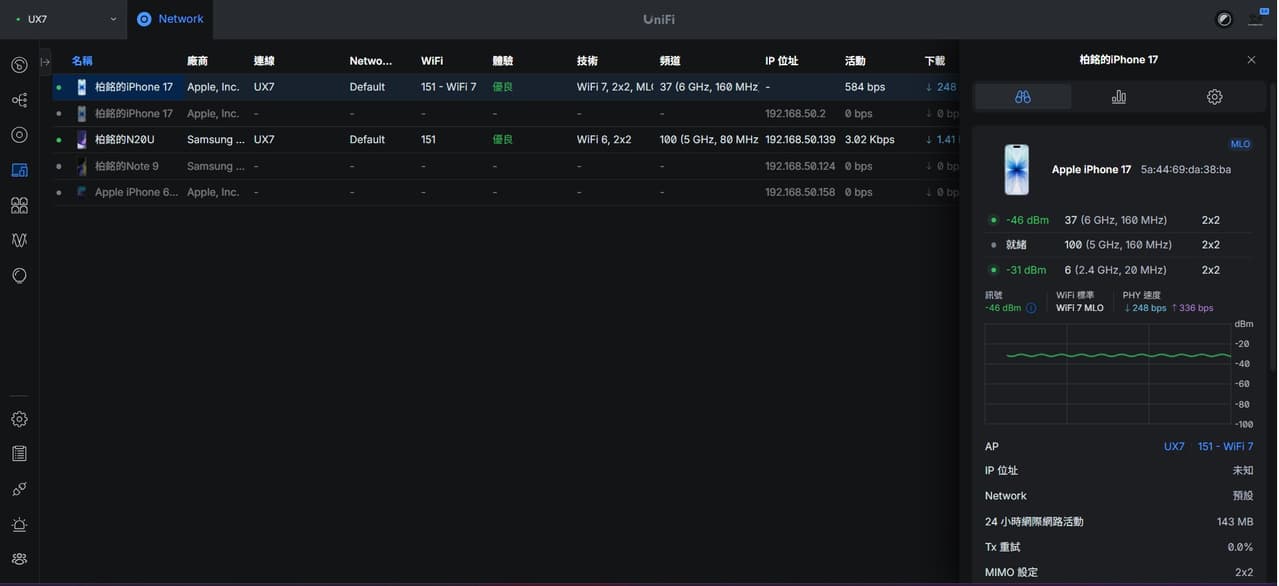
Task: Click the WiFi 7 MLO standard value
Action: click(1080, 308)
